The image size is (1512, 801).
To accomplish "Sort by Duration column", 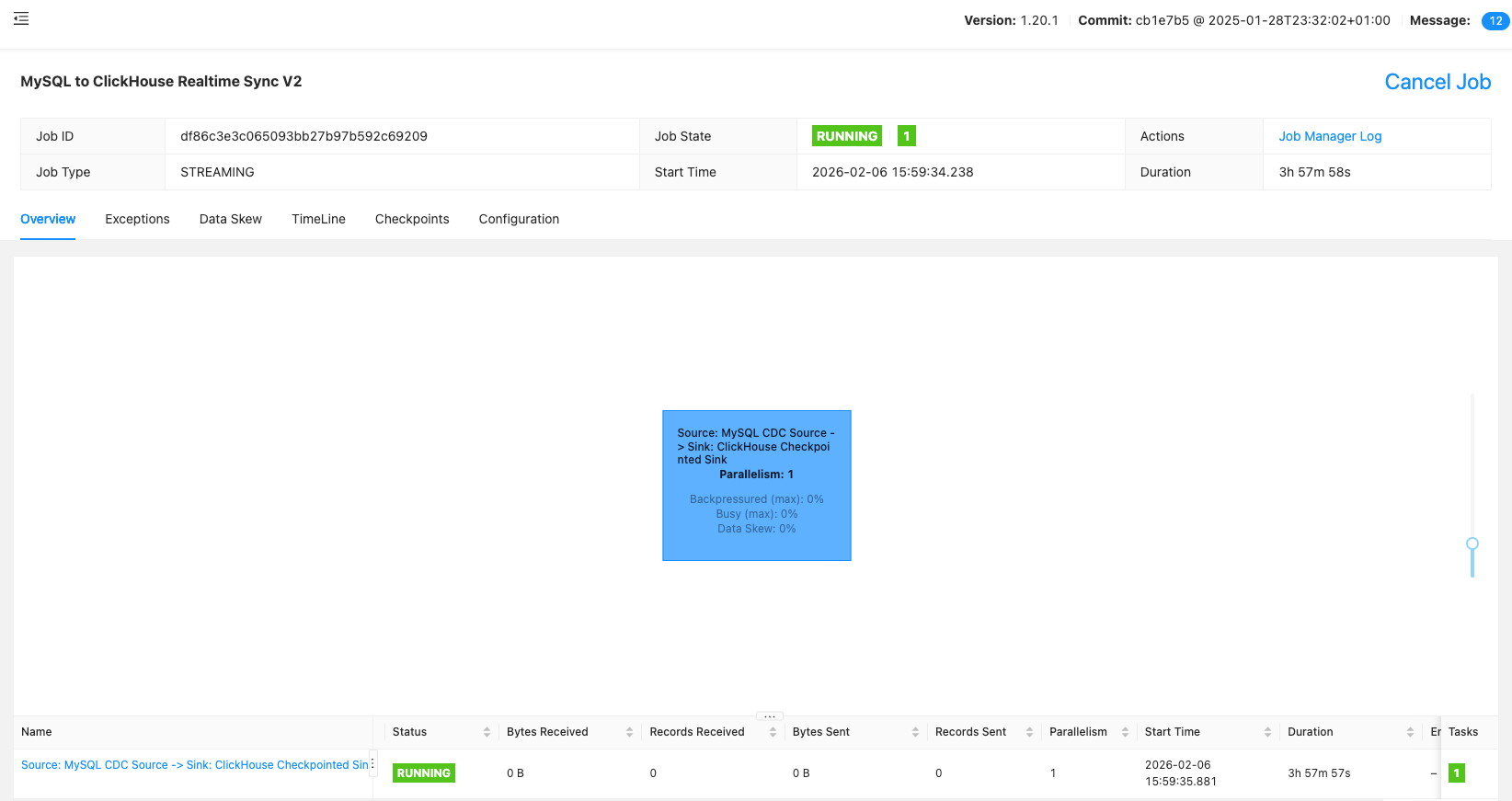I will [1410, 732].
